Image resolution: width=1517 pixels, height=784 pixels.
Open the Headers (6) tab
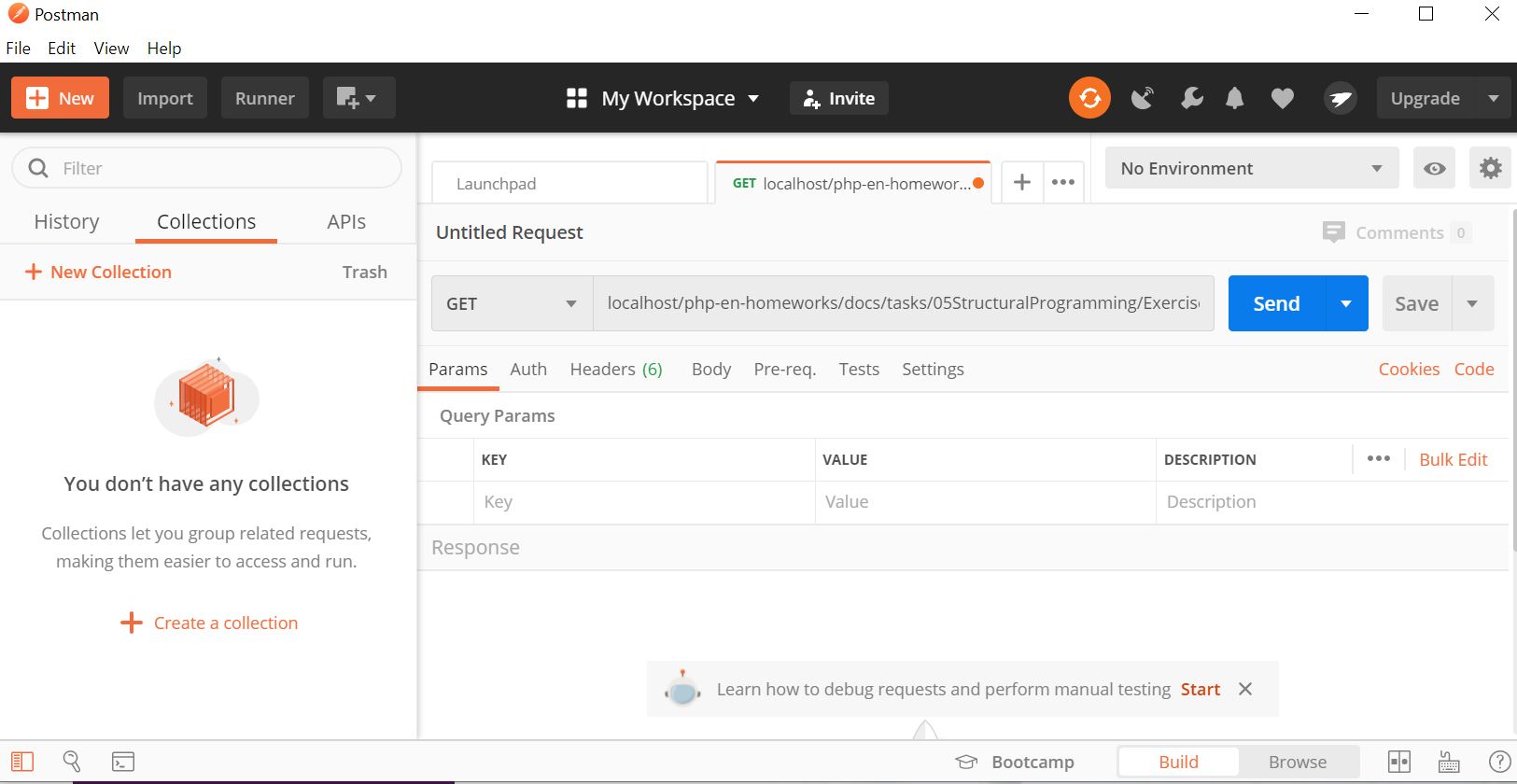(616, 370)
